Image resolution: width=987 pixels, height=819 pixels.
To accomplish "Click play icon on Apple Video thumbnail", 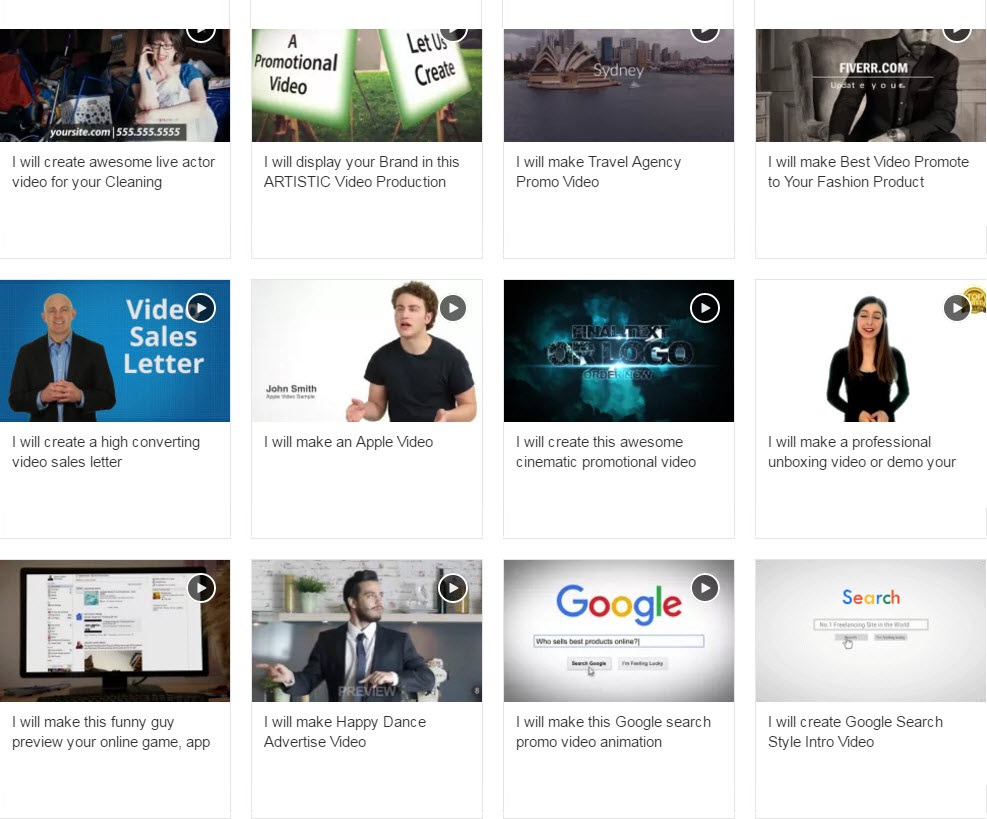I will click(453, 308).
